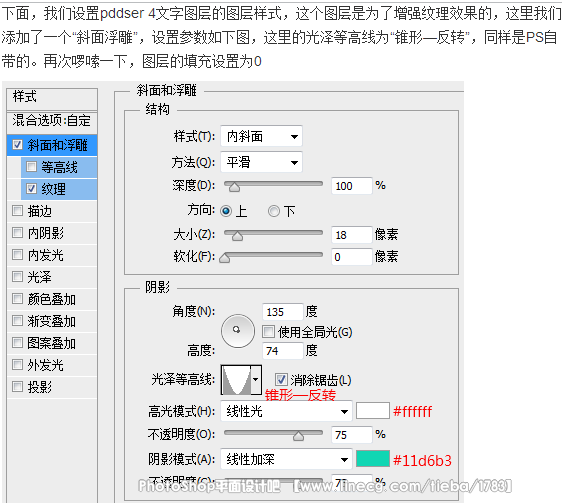Click highlight 不透明度 slider handle

[x=298, y=436]
